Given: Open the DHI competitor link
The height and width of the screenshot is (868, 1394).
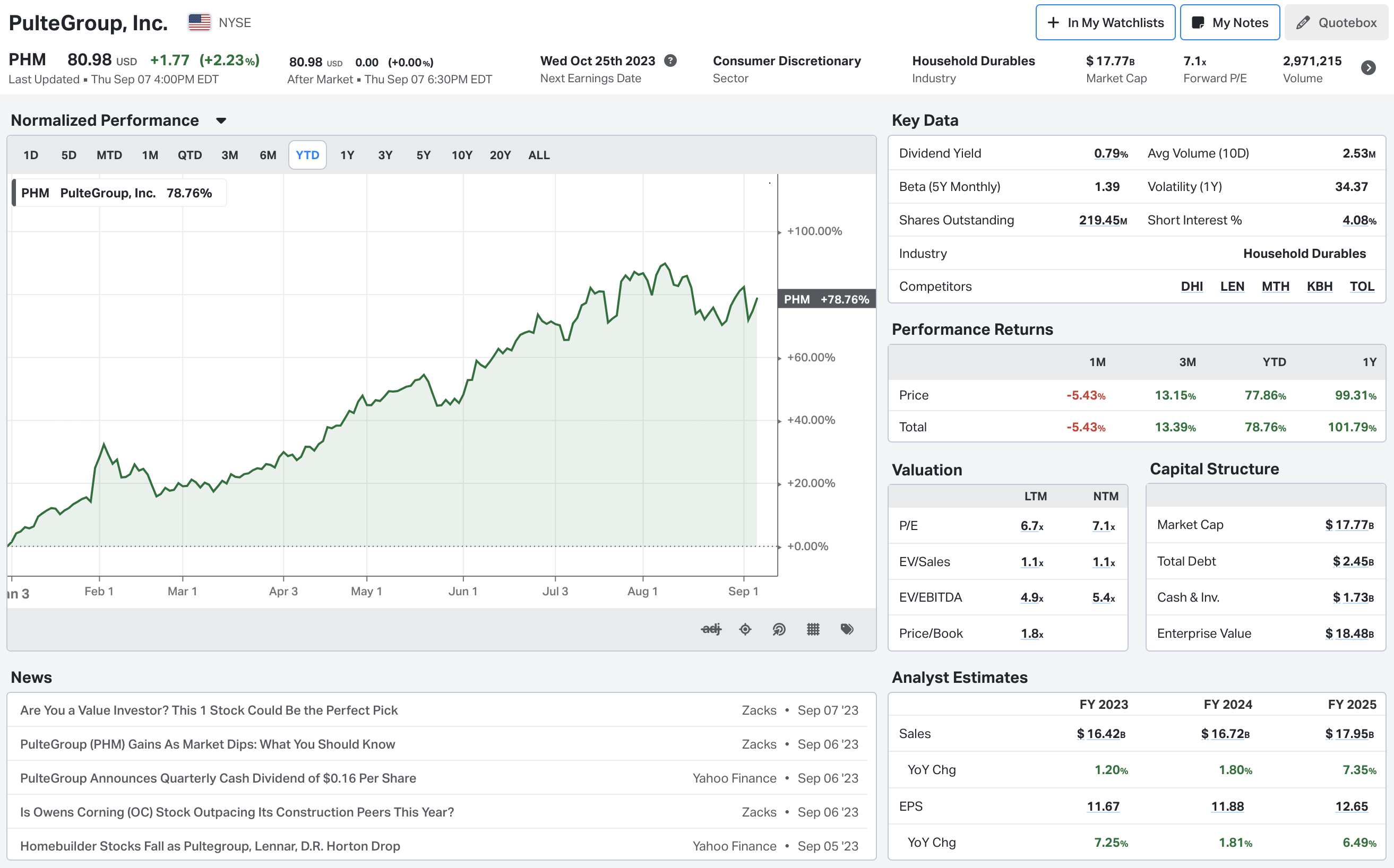Looking at the screenshot, I should (x=1192, y=287).
